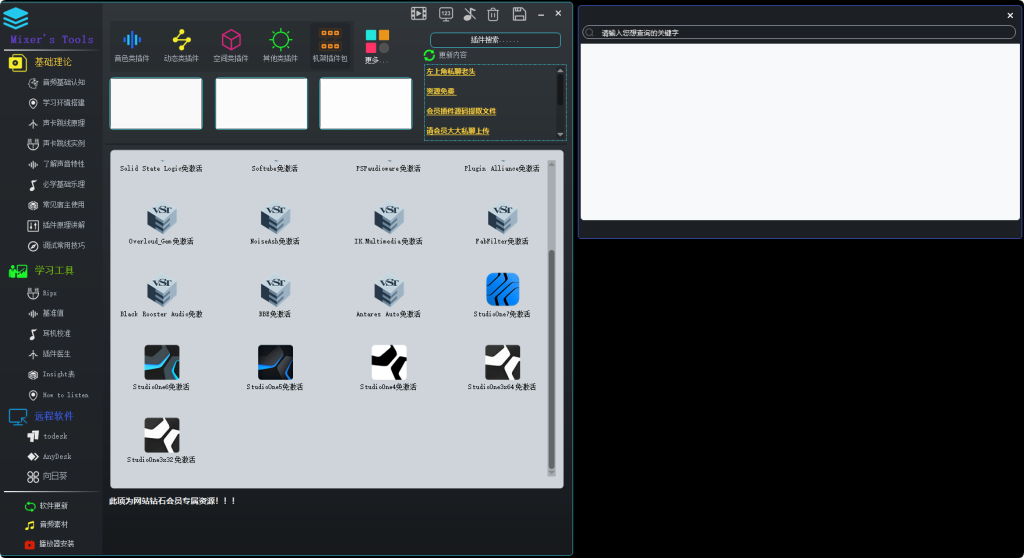The height and width of the screenshot is (558, 1024).
Task: Click the muted music note icon
Action: [470, 14]
